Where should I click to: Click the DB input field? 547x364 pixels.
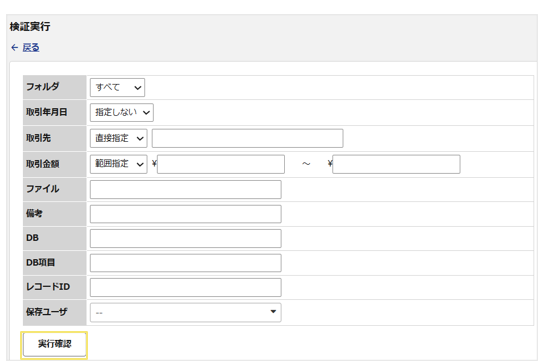click(x=186, y=238)
